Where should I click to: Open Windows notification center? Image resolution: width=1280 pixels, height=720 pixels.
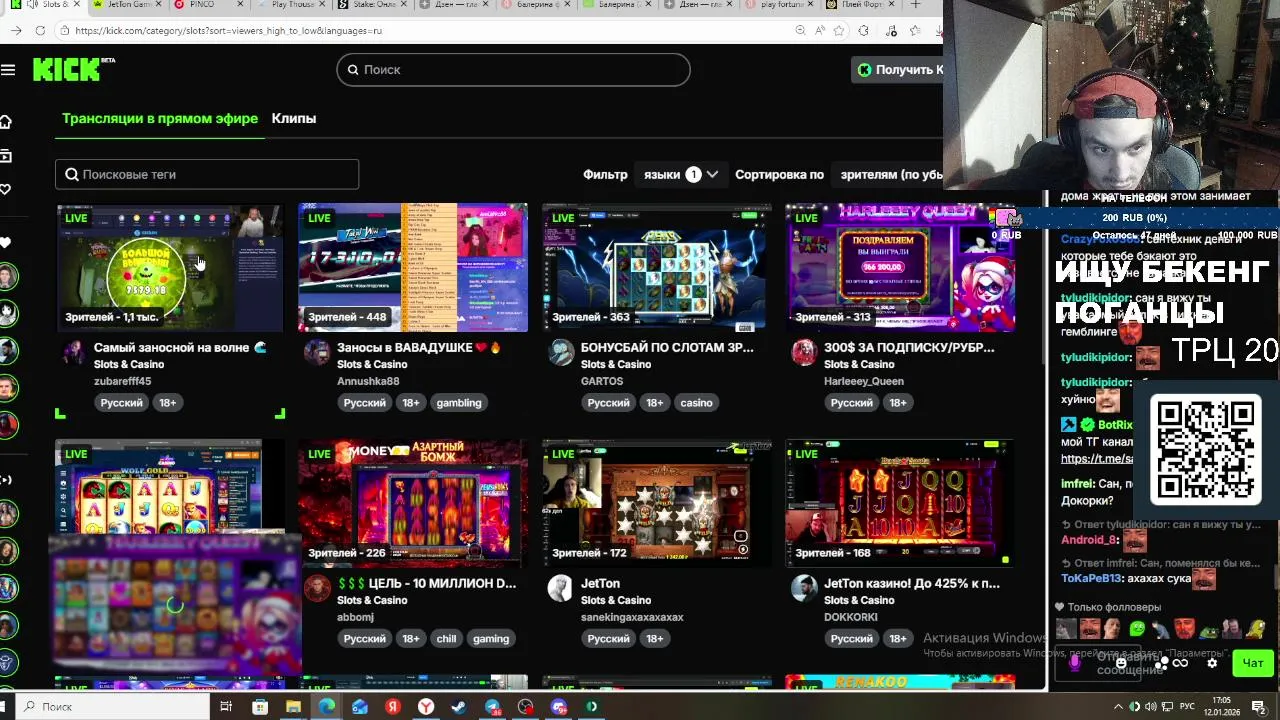coord(1259,707)
